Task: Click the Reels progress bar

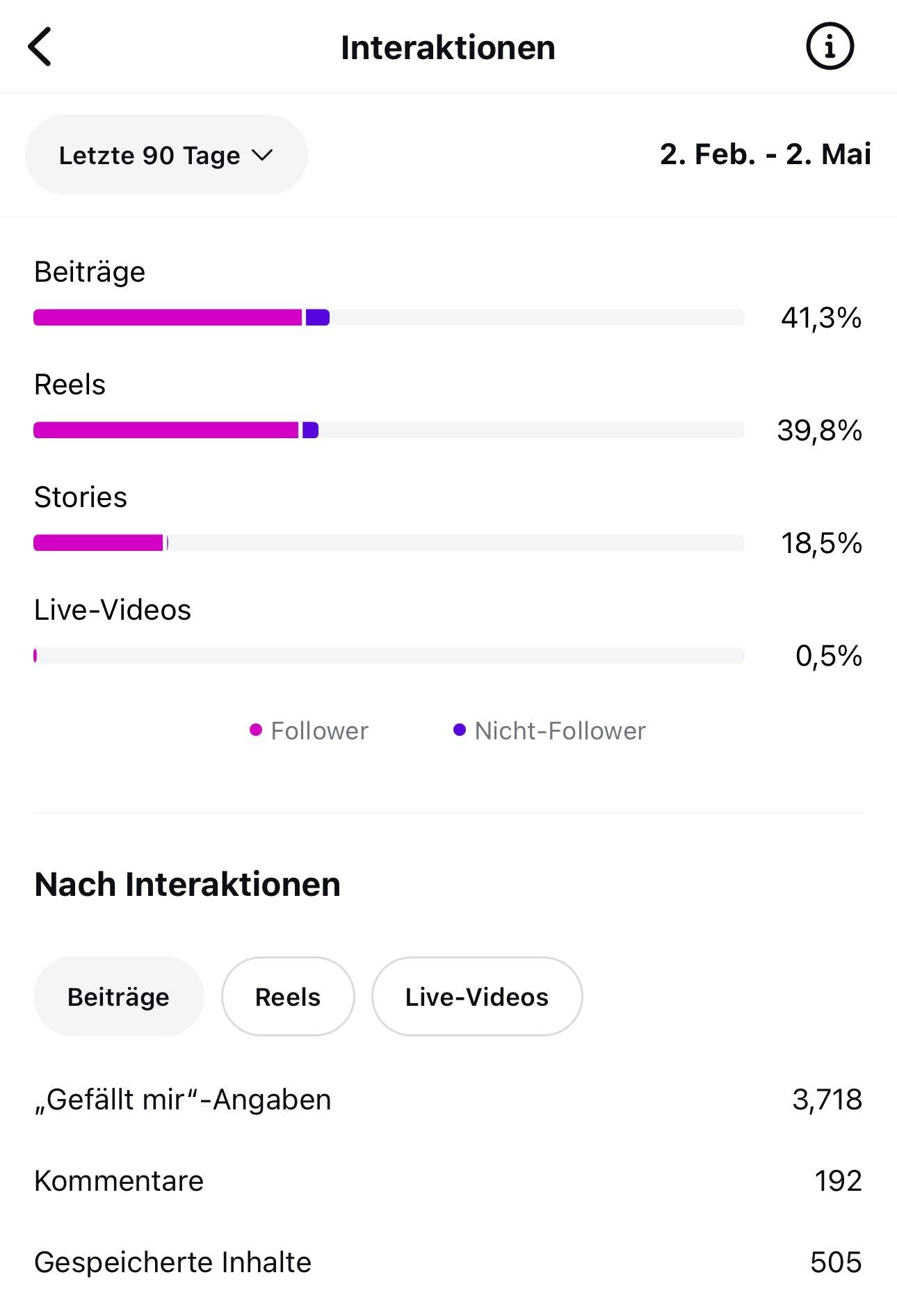Action: [389, 431]
